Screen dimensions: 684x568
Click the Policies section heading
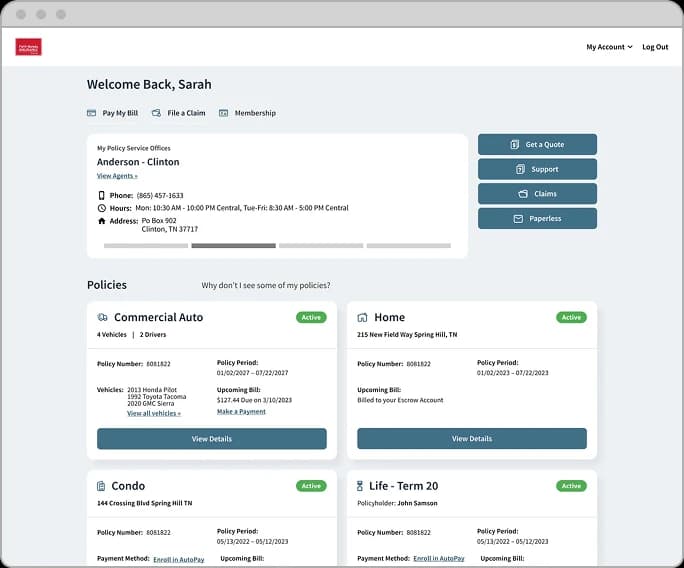107,285
